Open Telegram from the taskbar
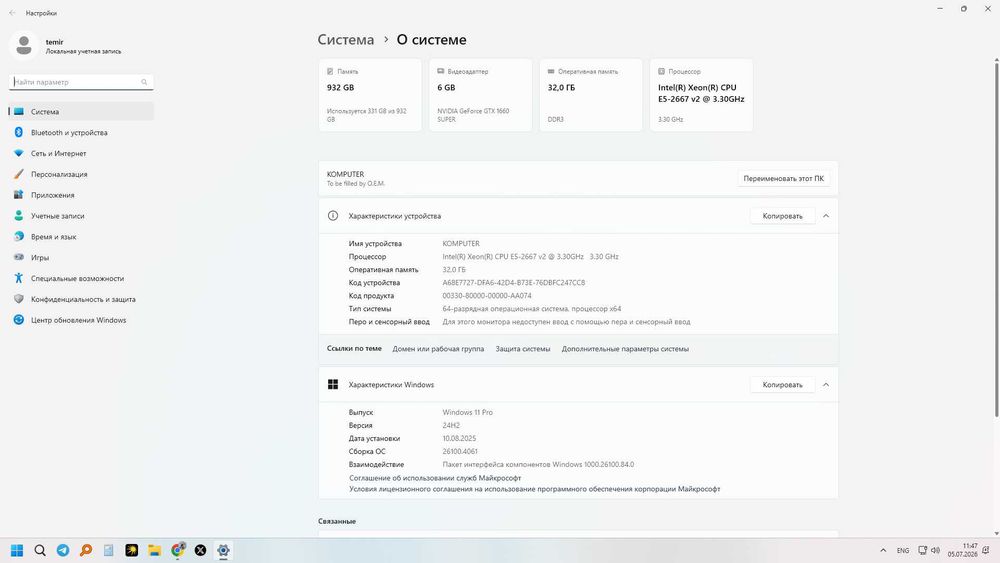The image size is (1000, 563). click(x=63, y=550)
